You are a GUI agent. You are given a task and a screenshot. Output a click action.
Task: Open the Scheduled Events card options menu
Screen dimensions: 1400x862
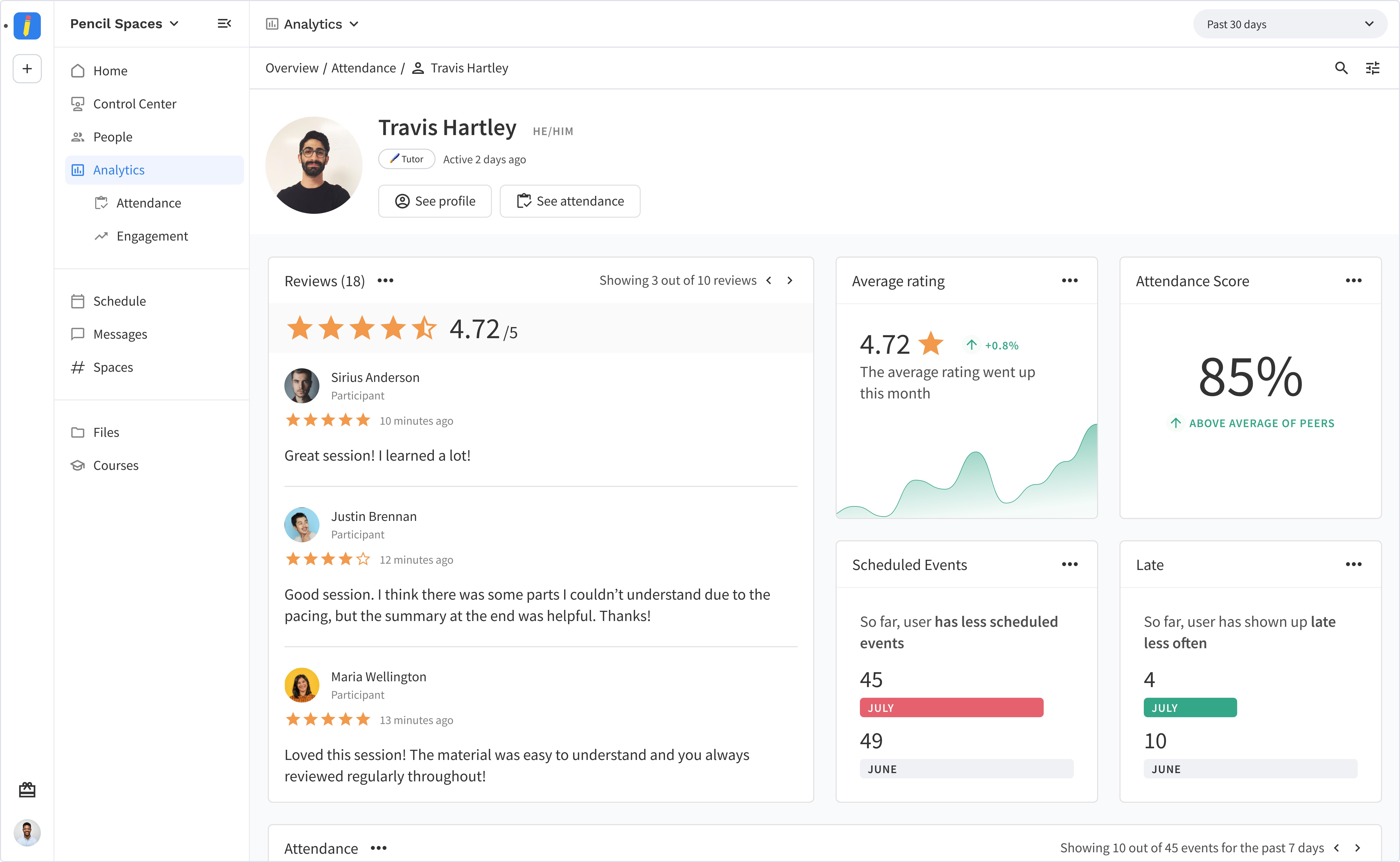pyautogui.click(x=1070, y=564)
